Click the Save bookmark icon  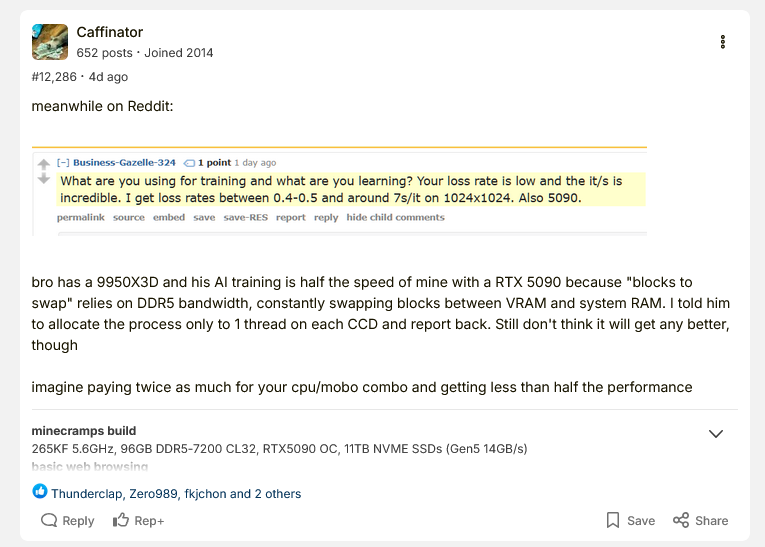tap(613, 520)
